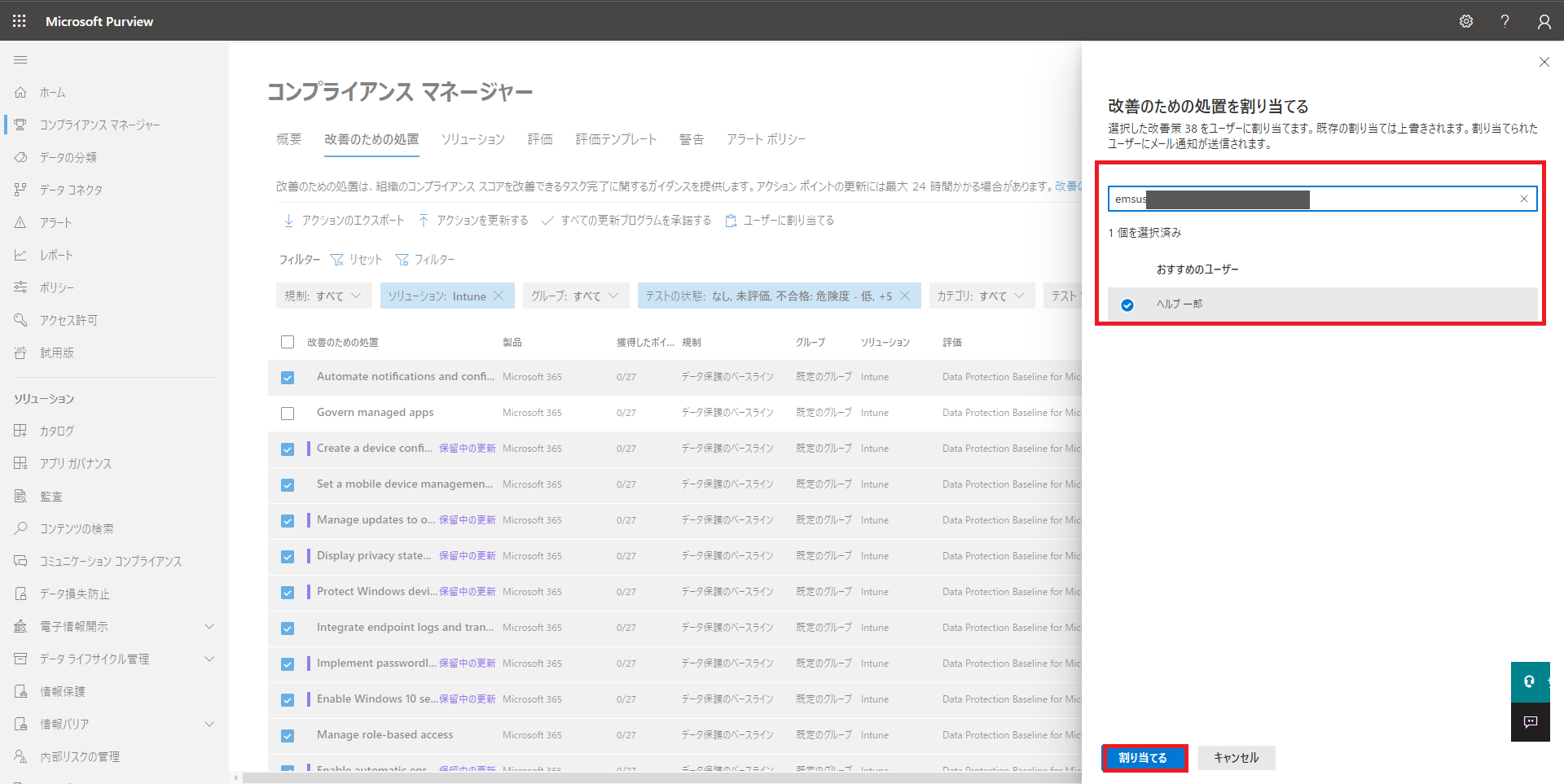This screenshot has height=784, width=1564.
Task: Switch to the 評価 tab
Action: 540,139
